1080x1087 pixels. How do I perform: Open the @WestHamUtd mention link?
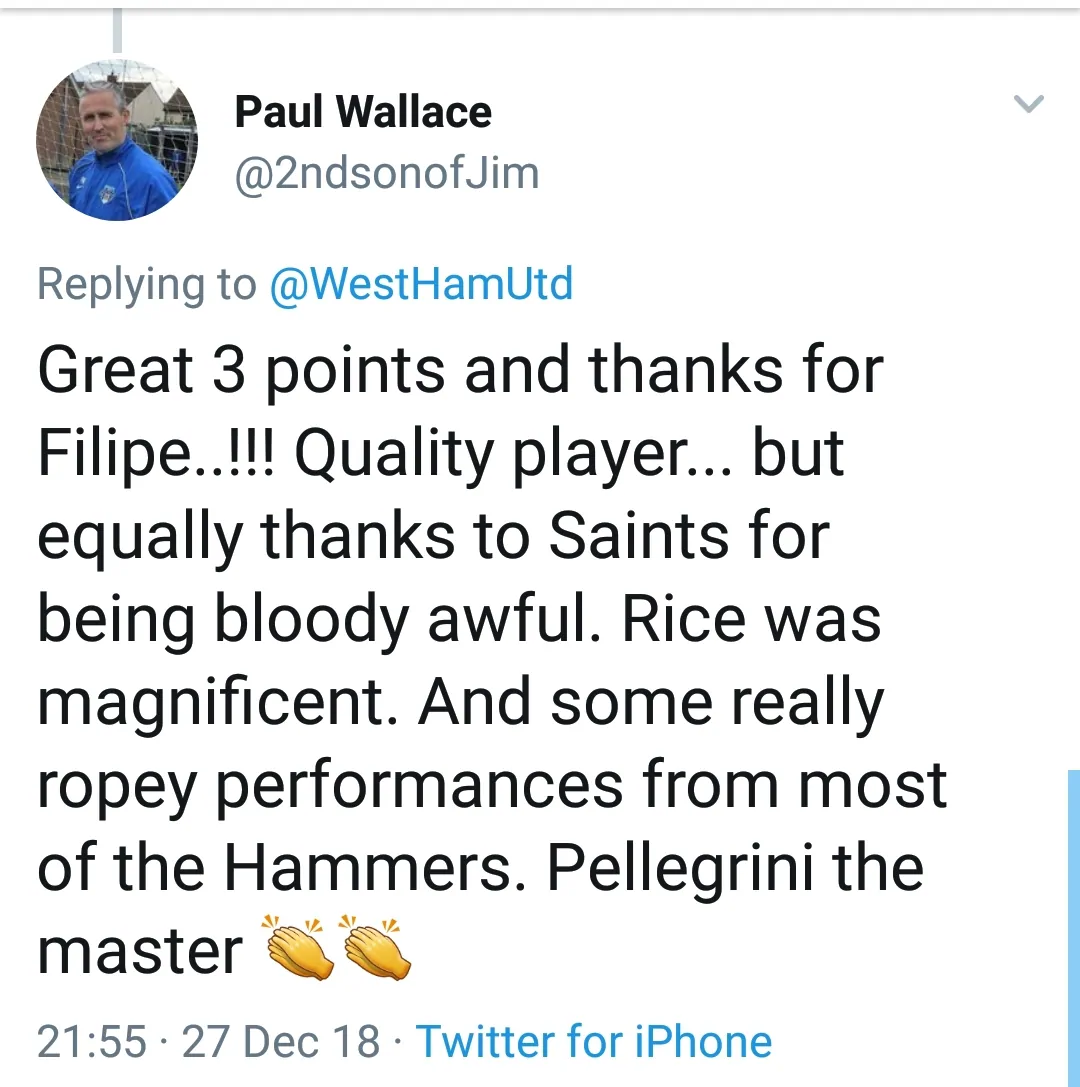421,284
